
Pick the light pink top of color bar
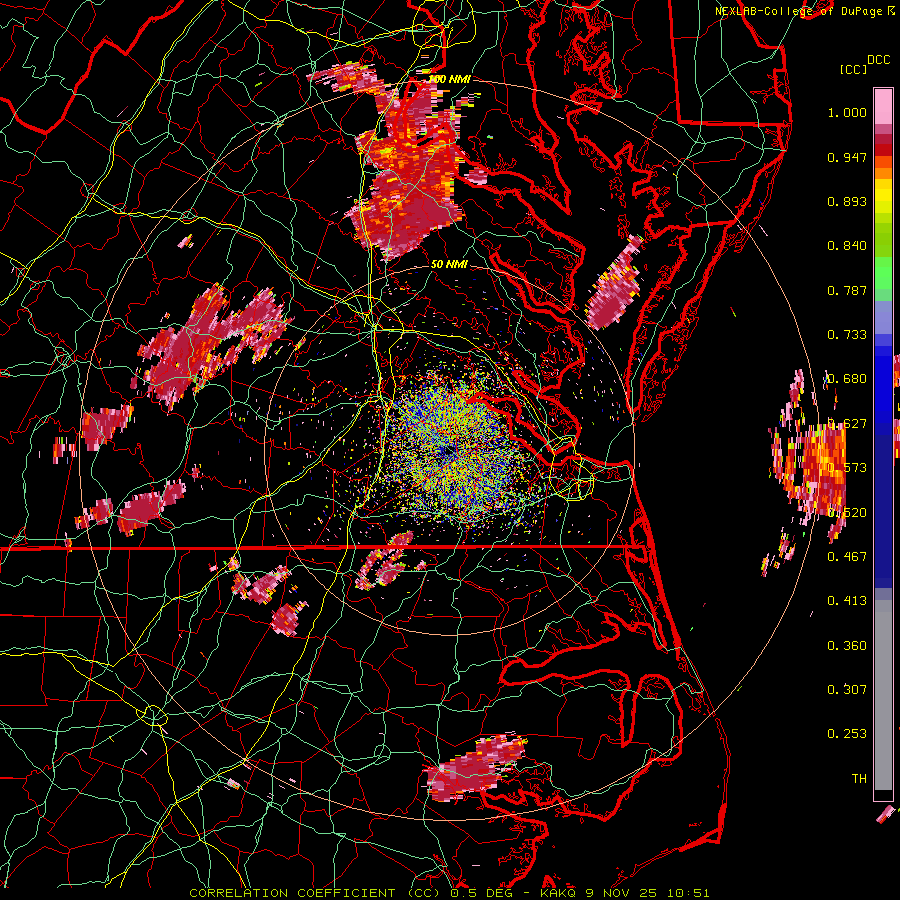[883, 106]
